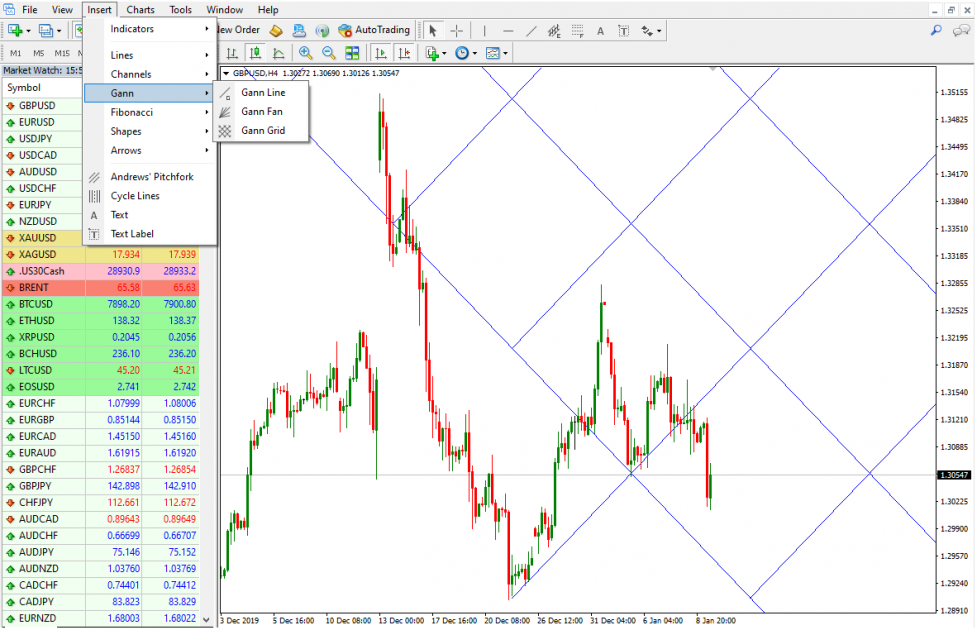977x630 pixels.
Task: Expand the Indicators submenu
Action: [150, 29]
